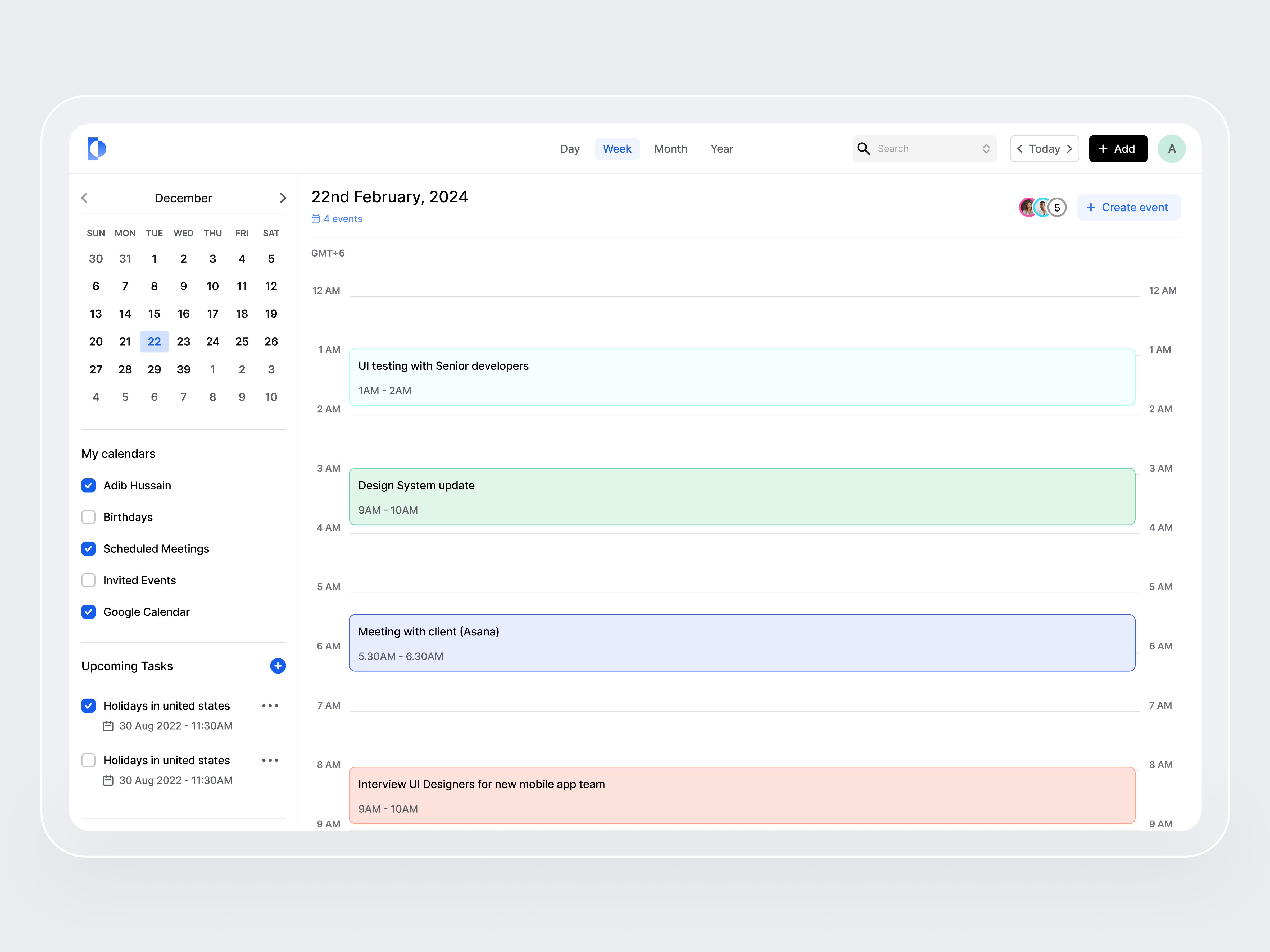1270x952 pixels.
Task: Click the forward arrow next to Today
Action: [x=1069, y=148]
